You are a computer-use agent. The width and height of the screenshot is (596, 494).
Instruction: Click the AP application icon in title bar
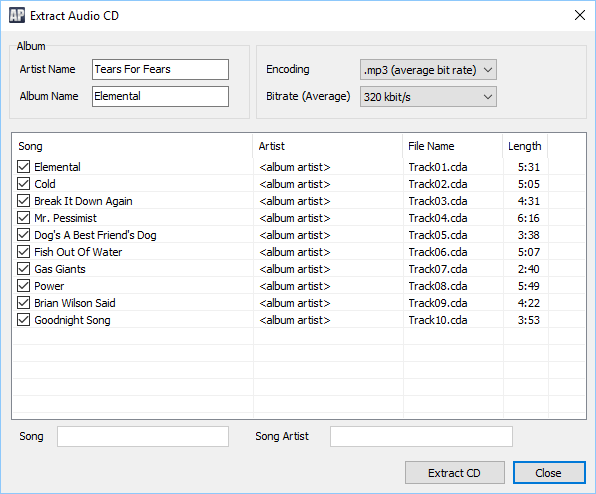click(17, 16)
